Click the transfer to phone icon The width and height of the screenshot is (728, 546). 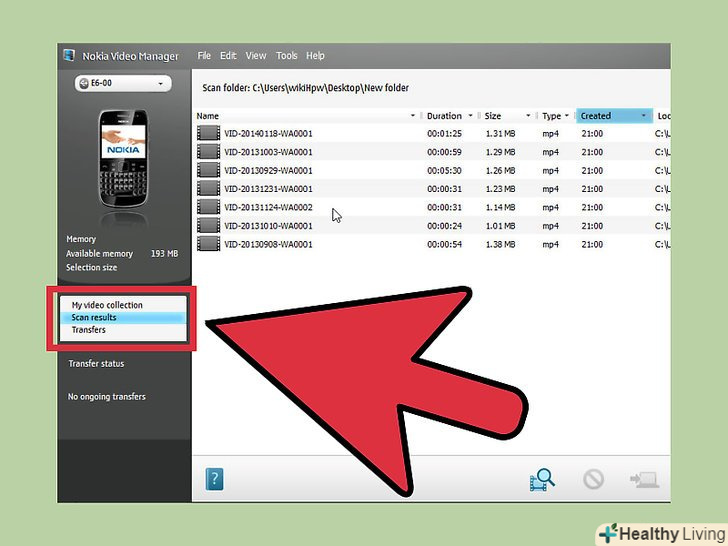642,480
